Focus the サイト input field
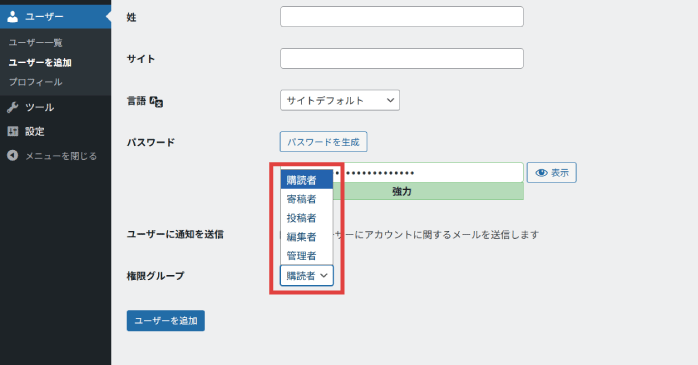The image size is (698, 365). (402, 58)
